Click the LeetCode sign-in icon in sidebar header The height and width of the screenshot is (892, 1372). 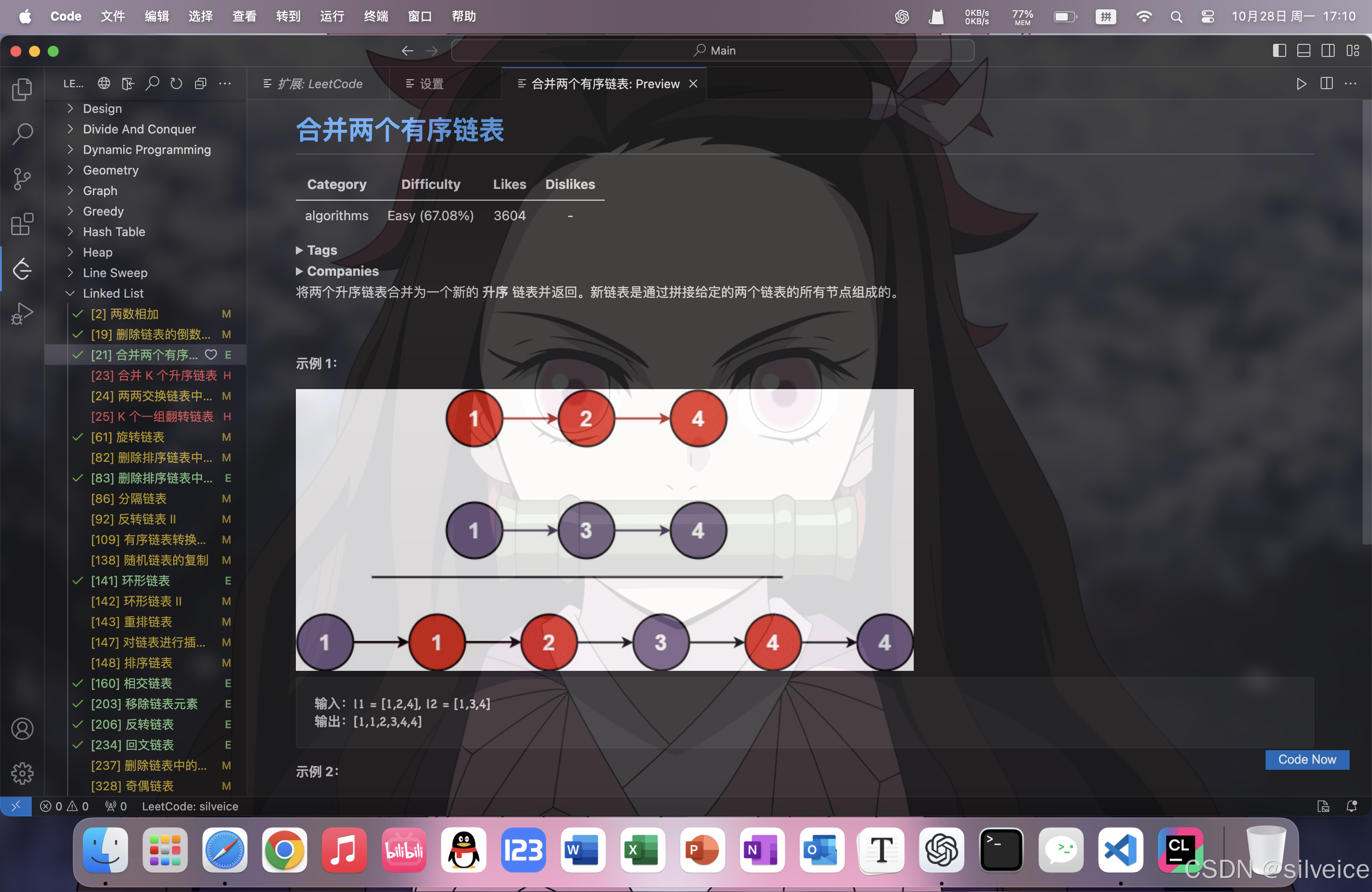pyautogui.click(x=128, y=84)
